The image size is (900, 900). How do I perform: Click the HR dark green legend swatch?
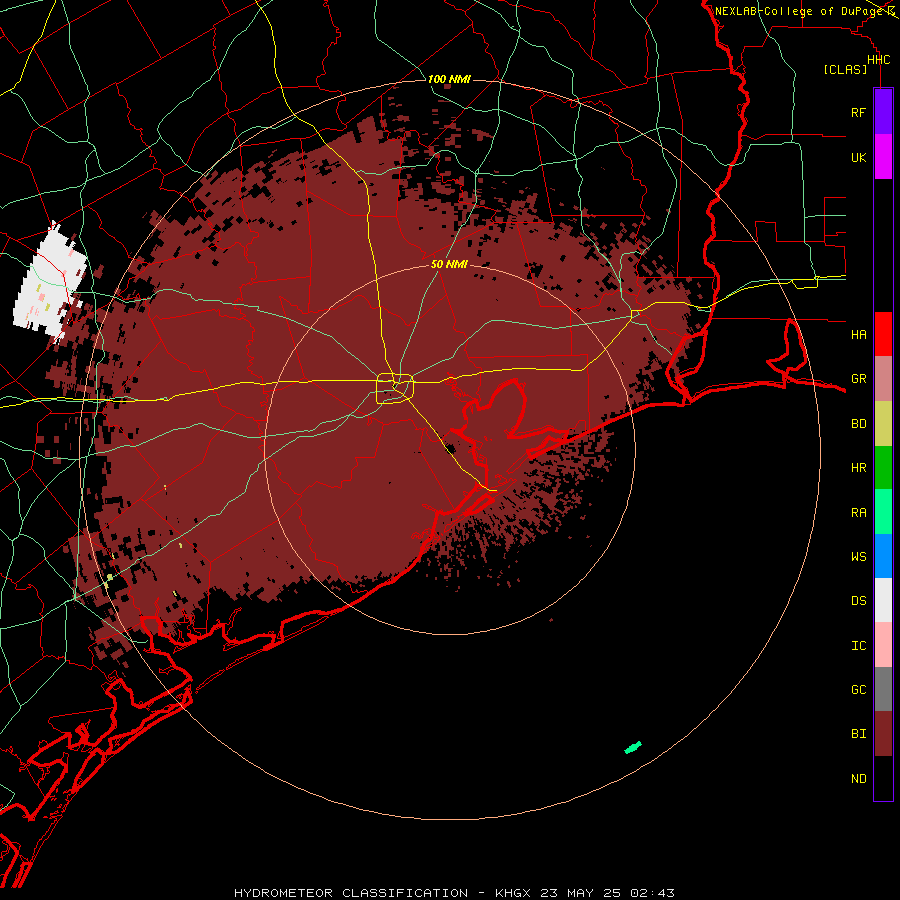[883, 468]
